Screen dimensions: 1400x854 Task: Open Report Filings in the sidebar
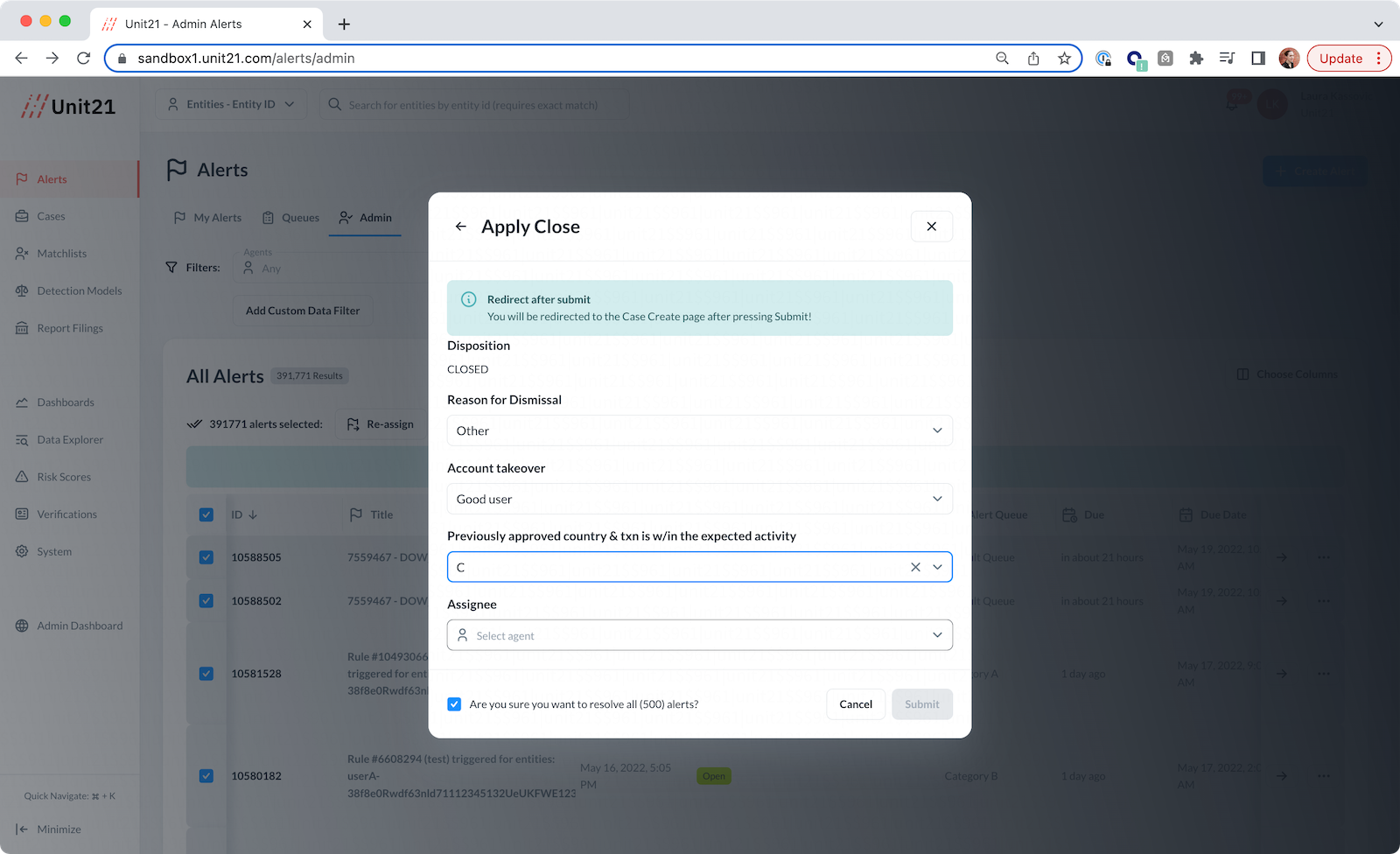coord(70,328)
